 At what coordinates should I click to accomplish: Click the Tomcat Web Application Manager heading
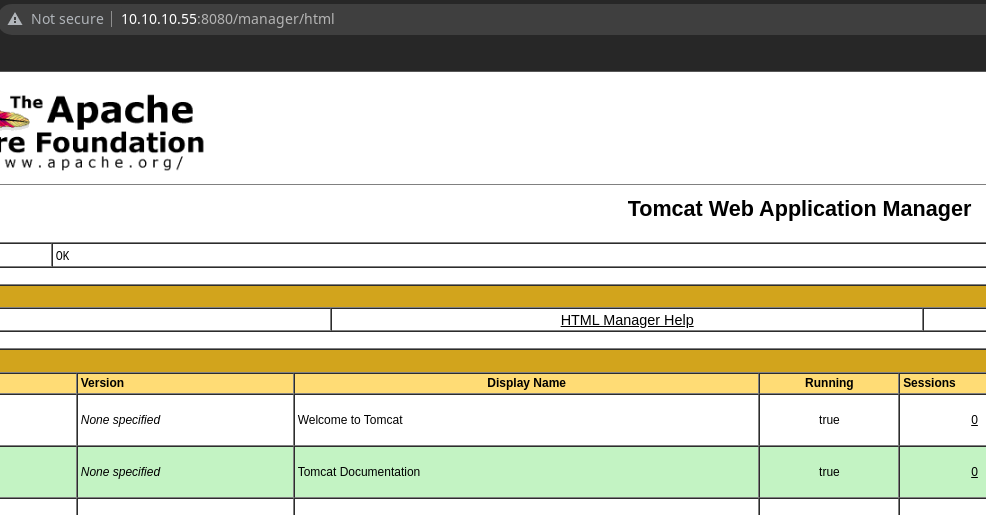click(799, 209)
